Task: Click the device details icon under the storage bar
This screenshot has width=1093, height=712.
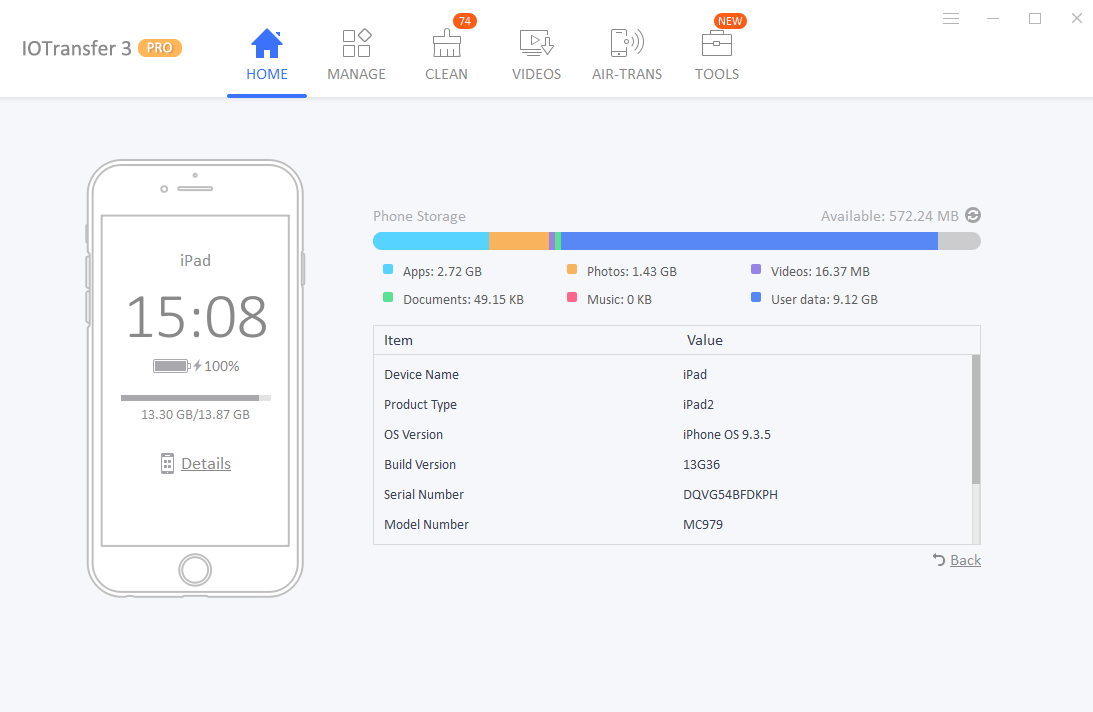Action: (x=168, y=463)
